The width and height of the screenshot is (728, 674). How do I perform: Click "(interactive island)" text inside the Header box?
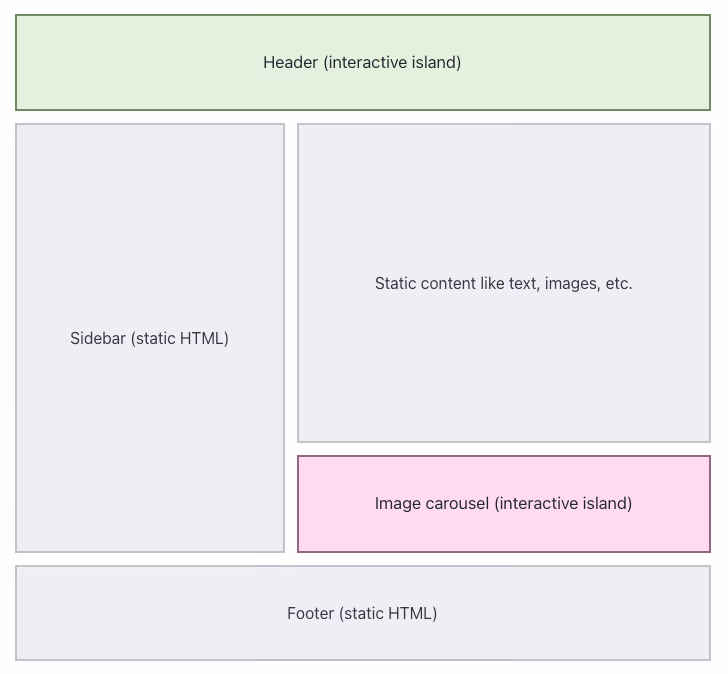coord(392,62)
